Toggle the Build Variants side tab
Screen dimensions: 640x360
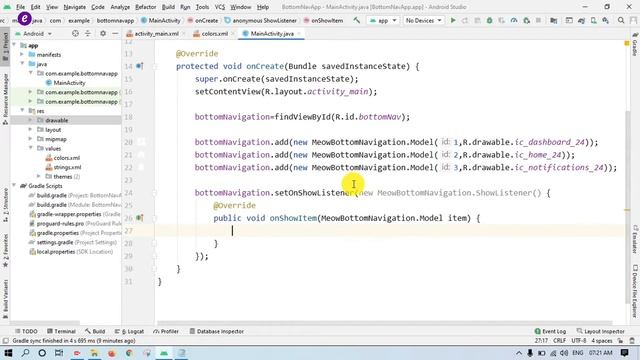(x=5, y=299)
